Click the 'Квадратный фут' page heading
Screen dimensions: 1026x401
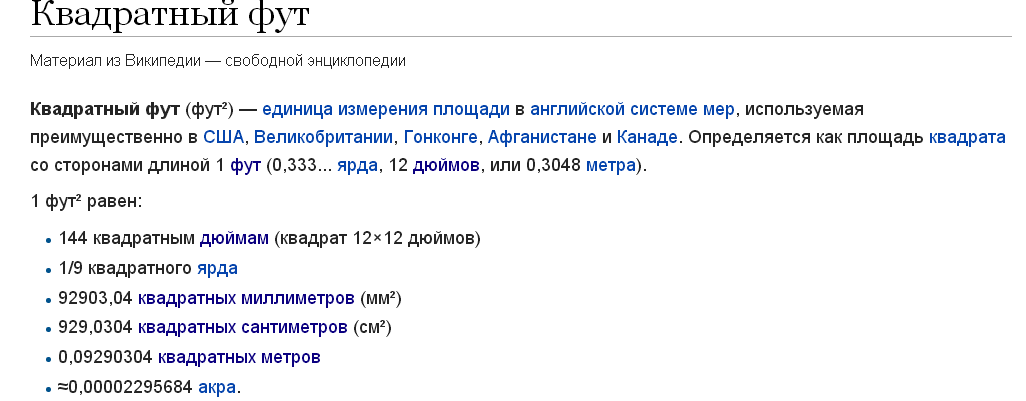coord(169,13)
